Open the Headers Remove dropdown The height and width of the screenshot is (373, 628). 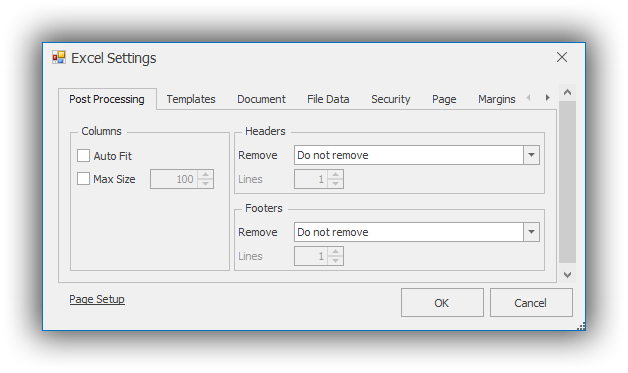[531, 155]
